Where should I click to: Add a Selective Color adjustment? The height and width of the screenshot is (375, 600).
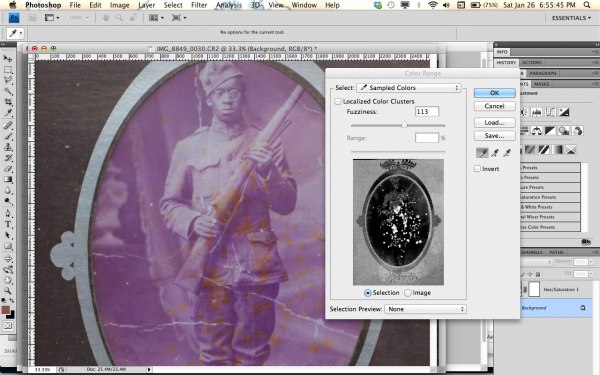point(571,150)
